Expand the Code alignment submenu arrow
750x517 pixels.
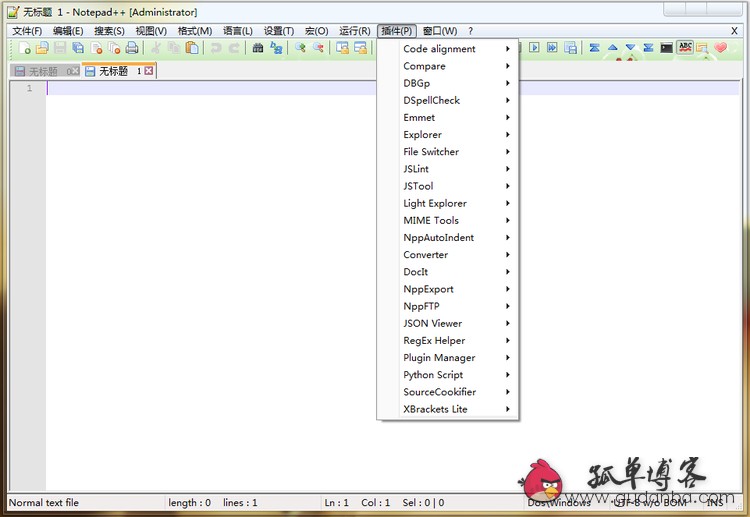coord(507,49)
